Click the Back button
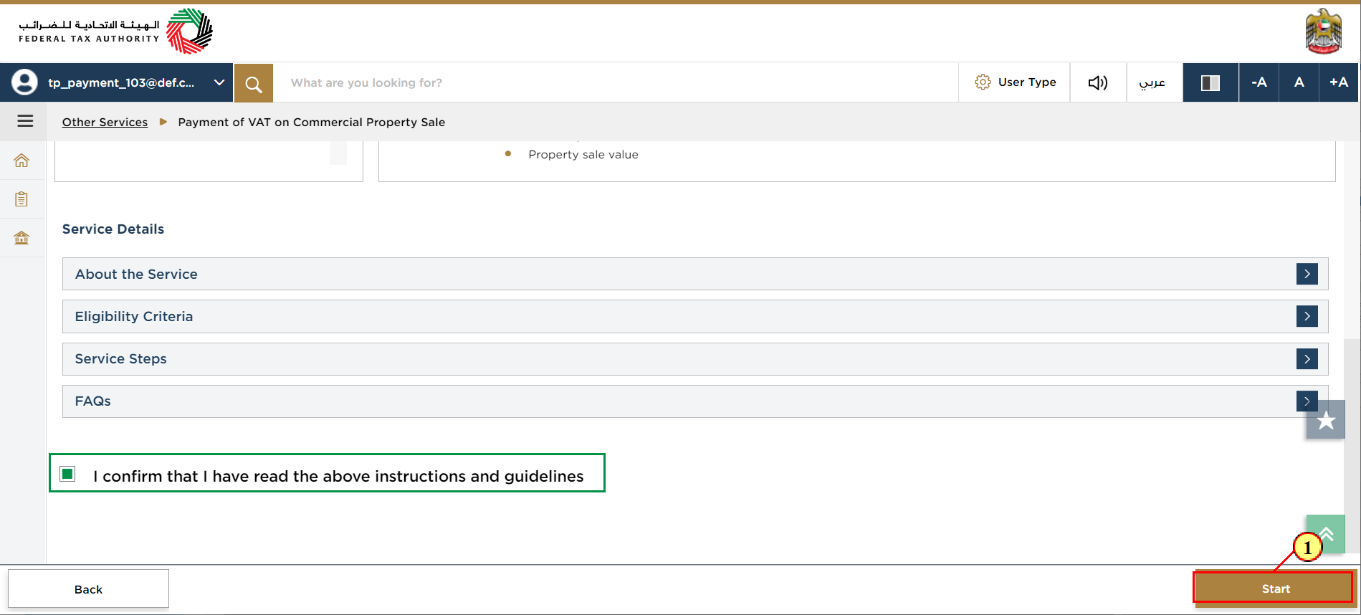This screenshot has width=1361, height=615. click(88, 589)
